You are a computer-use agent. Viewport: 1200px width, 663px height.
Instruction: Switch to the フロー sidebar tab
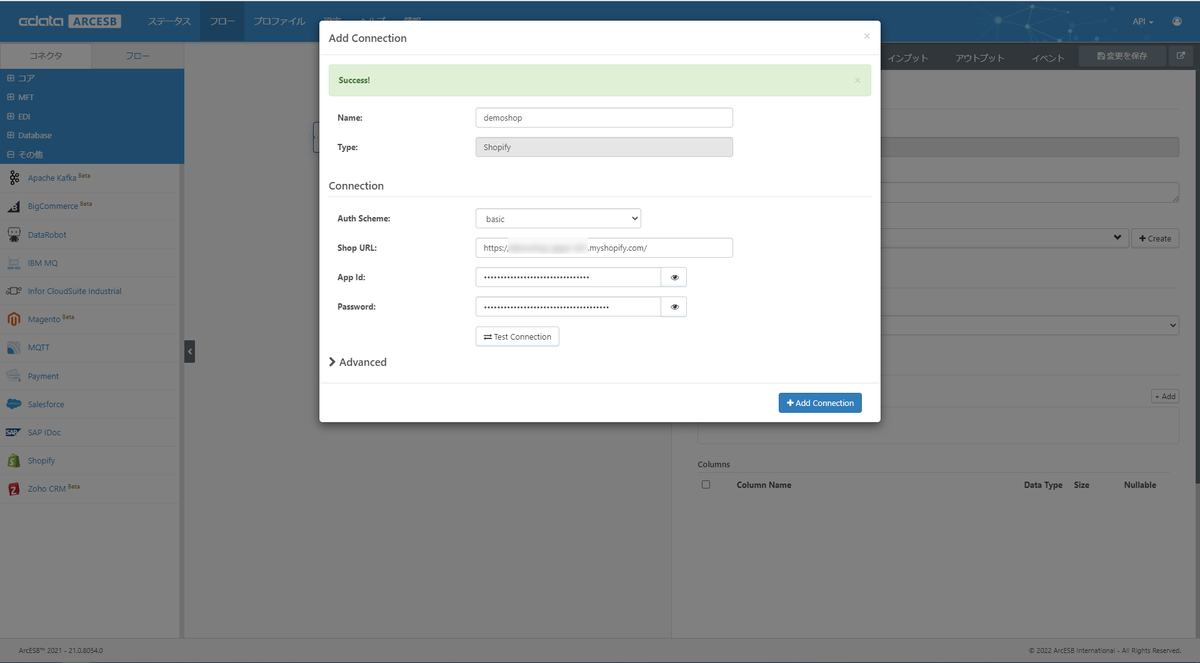point(138,57)
